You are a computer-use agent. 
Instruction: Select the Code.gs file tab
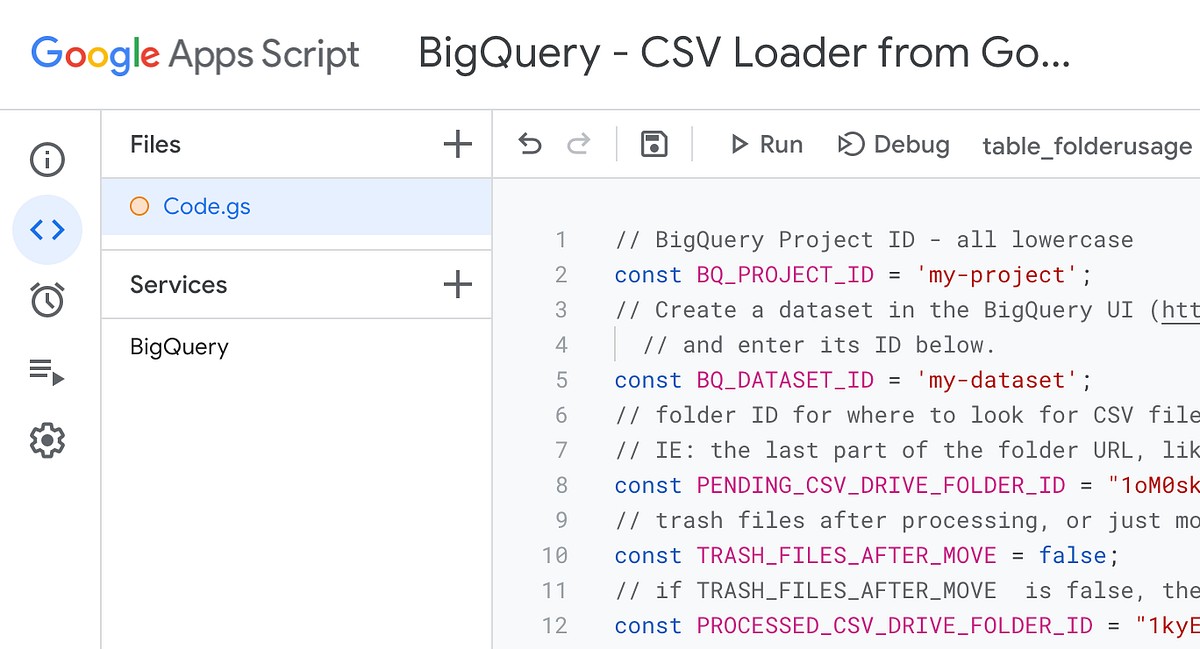[207, 206]
